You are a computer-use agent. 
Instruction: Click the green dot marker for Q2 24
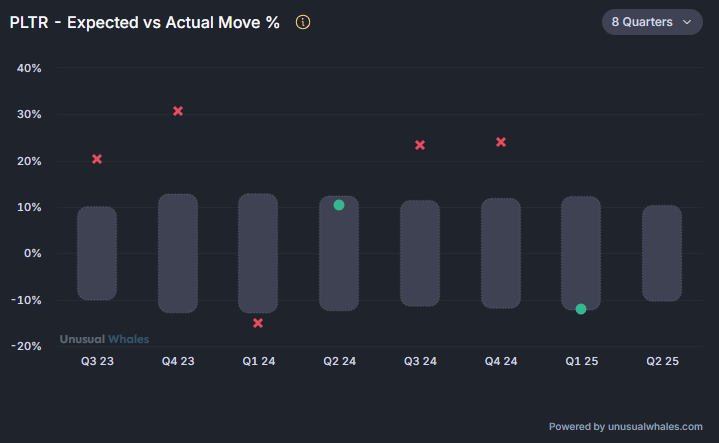[x=339, y=205]
